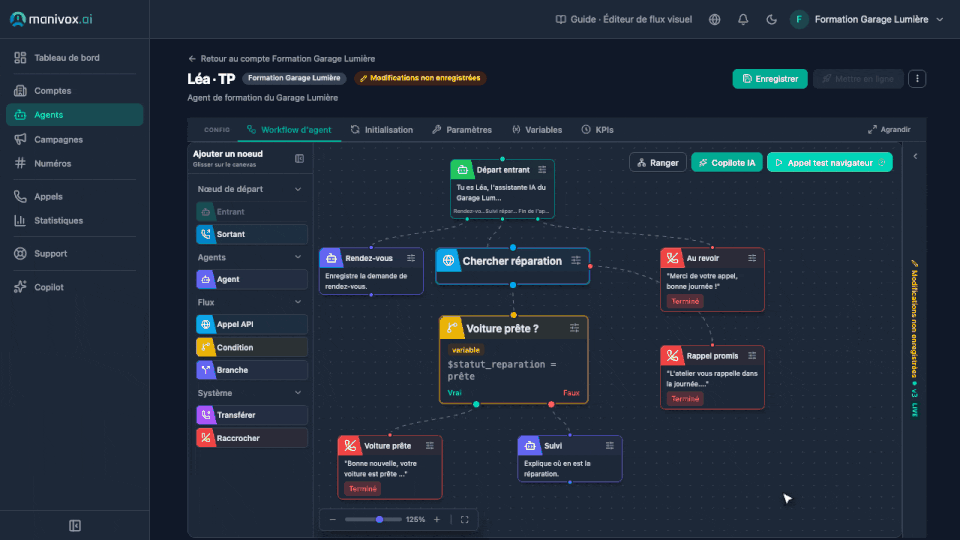Toggle dark mode moon icon
This screenshot has width=960, height=540.
(771, 20)
